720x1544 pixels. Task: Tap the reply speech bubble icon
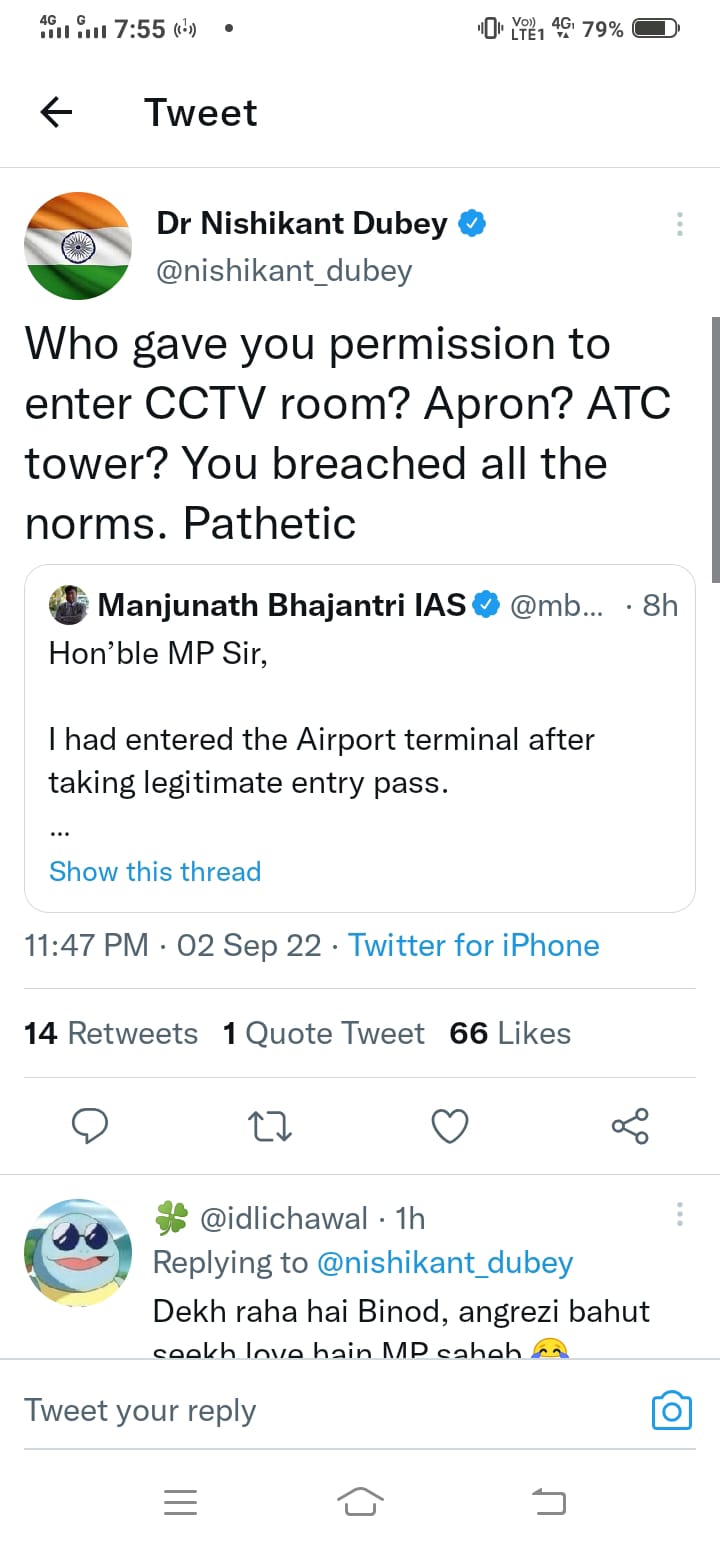(x=91, y=1126)
